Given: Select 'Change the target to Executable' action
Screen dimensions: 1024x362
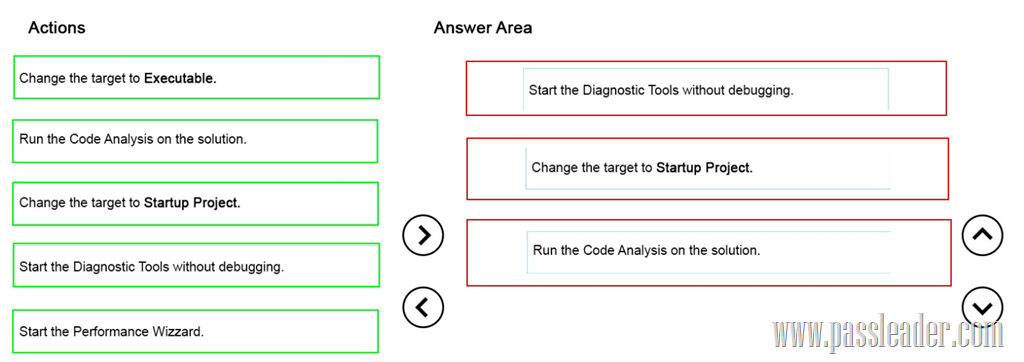Looking at the screenshot, I should (196, 78).
